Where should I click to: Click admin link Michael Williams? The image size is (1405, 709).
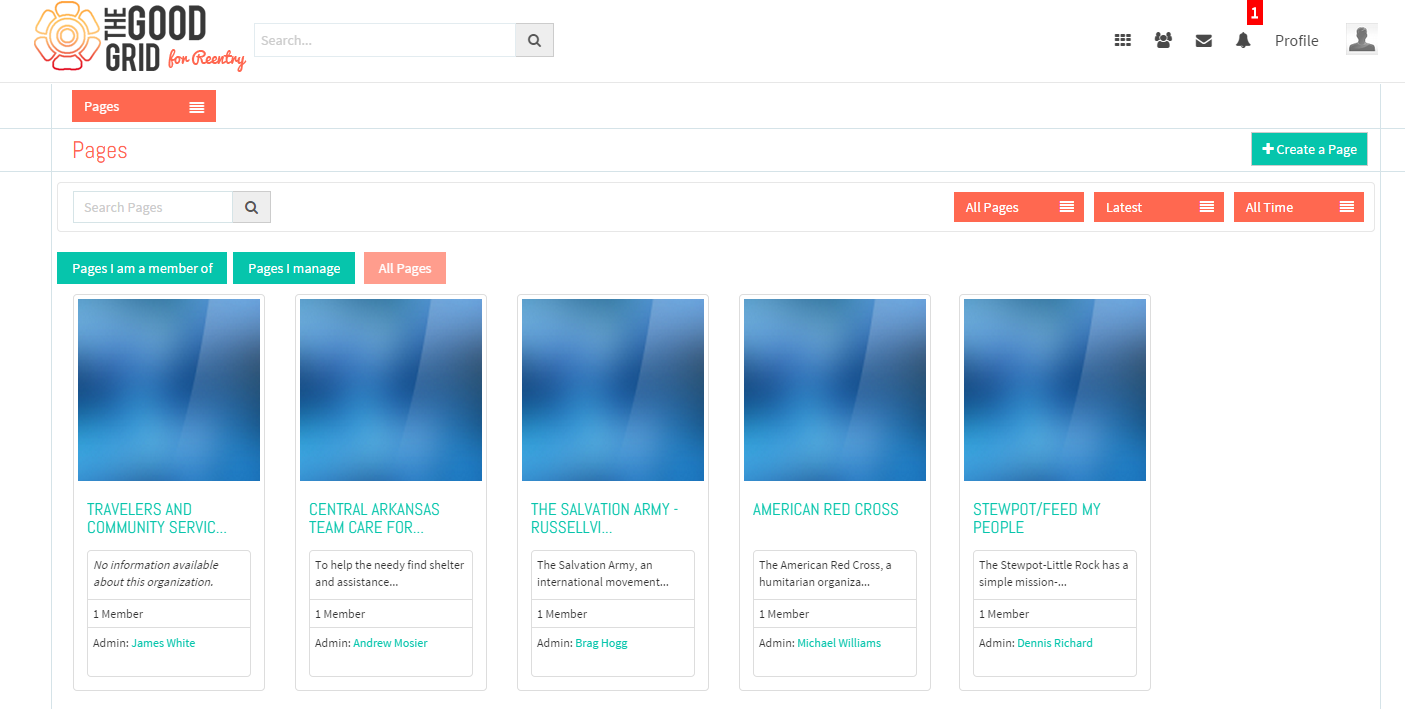(x=839, y=643)
